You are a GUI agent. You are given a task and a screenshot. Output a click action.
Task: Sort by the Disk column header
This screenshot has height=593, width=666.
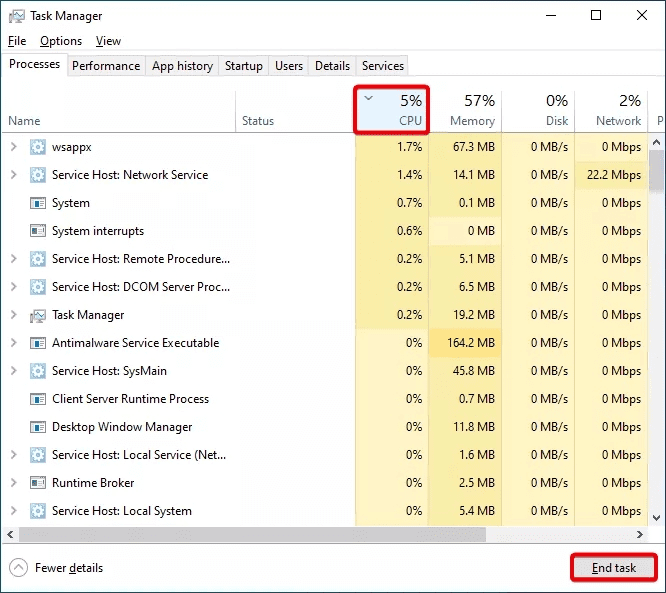538,110
